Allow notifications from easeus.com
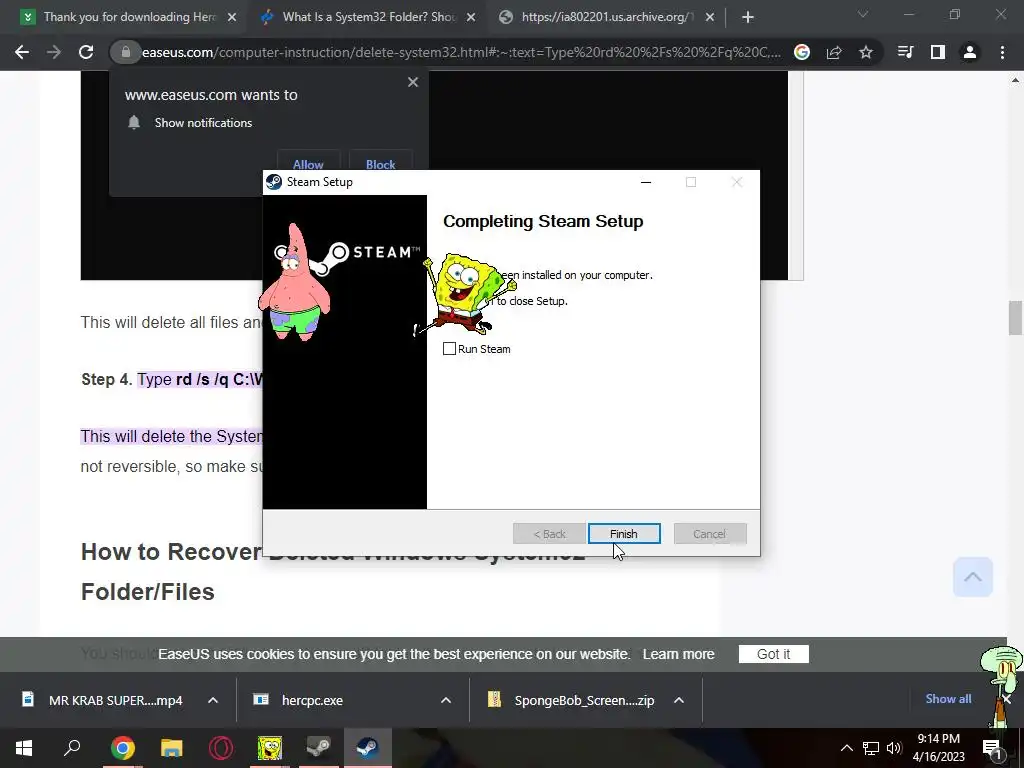 coord(308,161)
